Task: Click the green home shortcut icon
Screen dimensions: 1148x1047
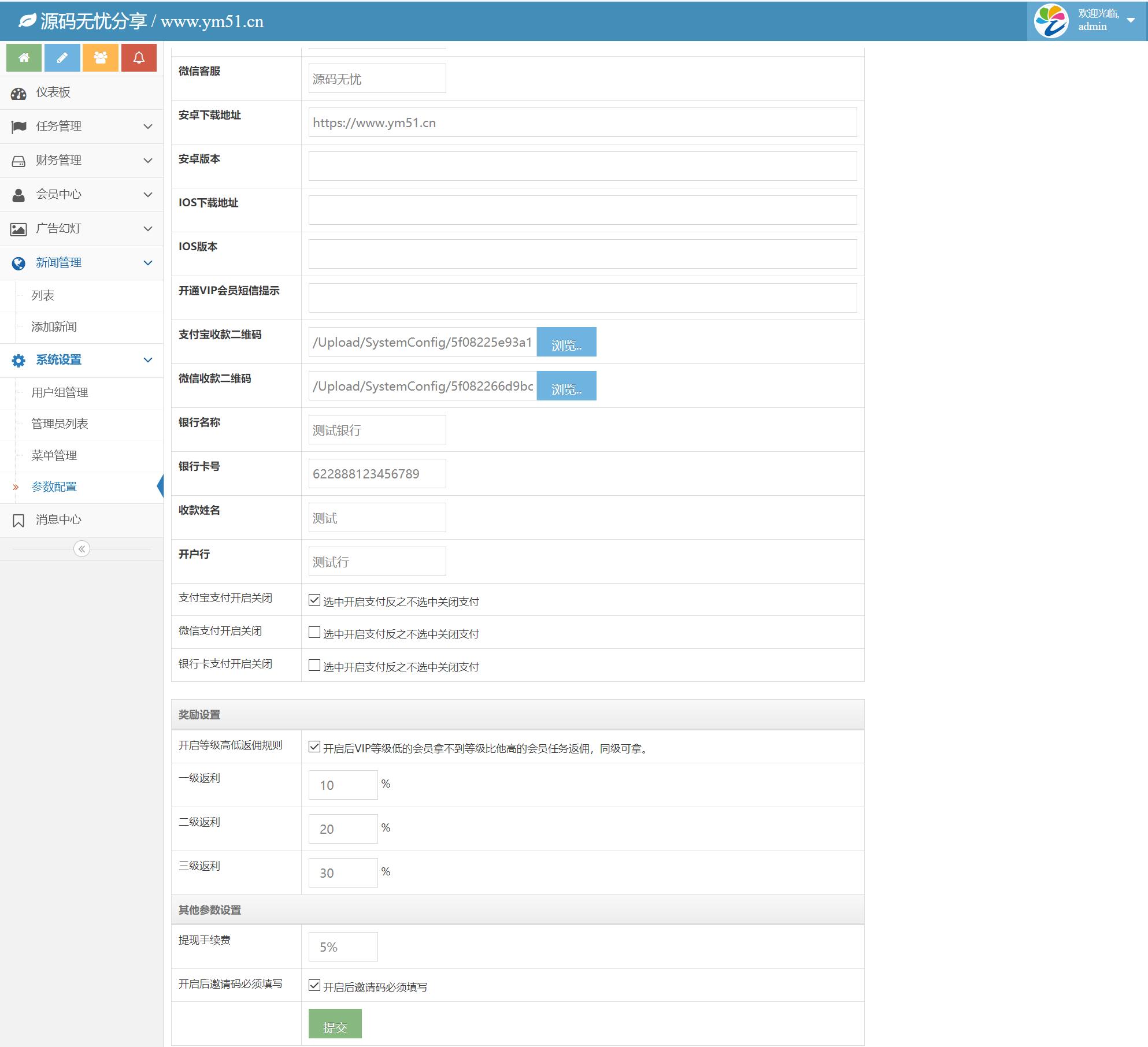Action: pos(24,58)
